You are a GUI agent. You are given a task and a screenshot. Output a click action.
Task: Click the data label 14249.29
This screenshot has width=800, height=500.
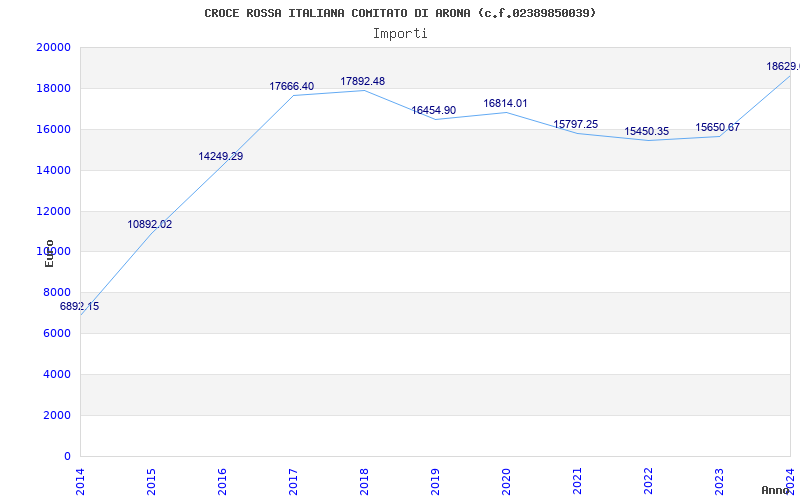[220, 156]
